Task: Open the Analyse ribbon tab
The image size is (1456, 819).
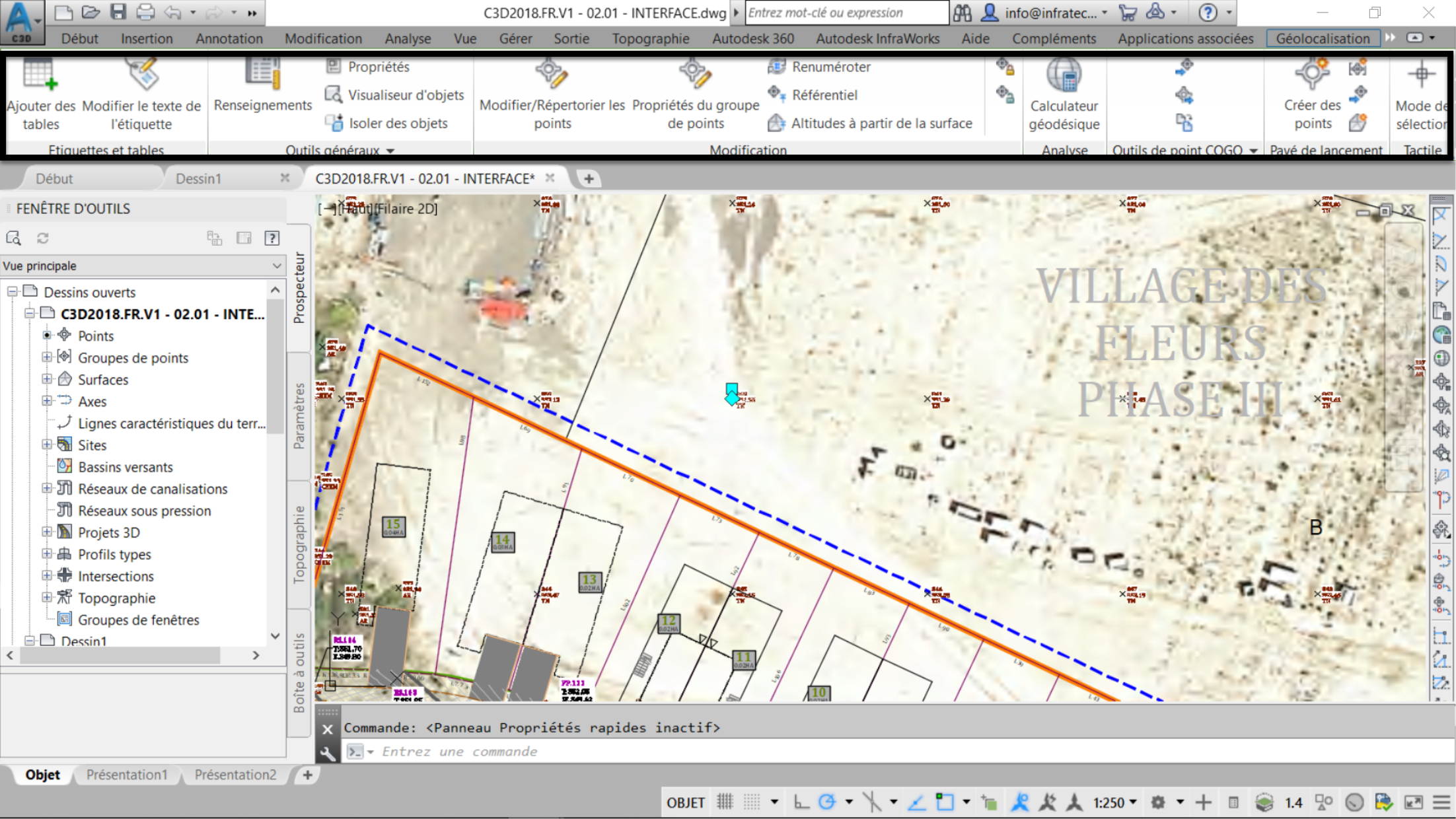Action: [x=408, y=38]
